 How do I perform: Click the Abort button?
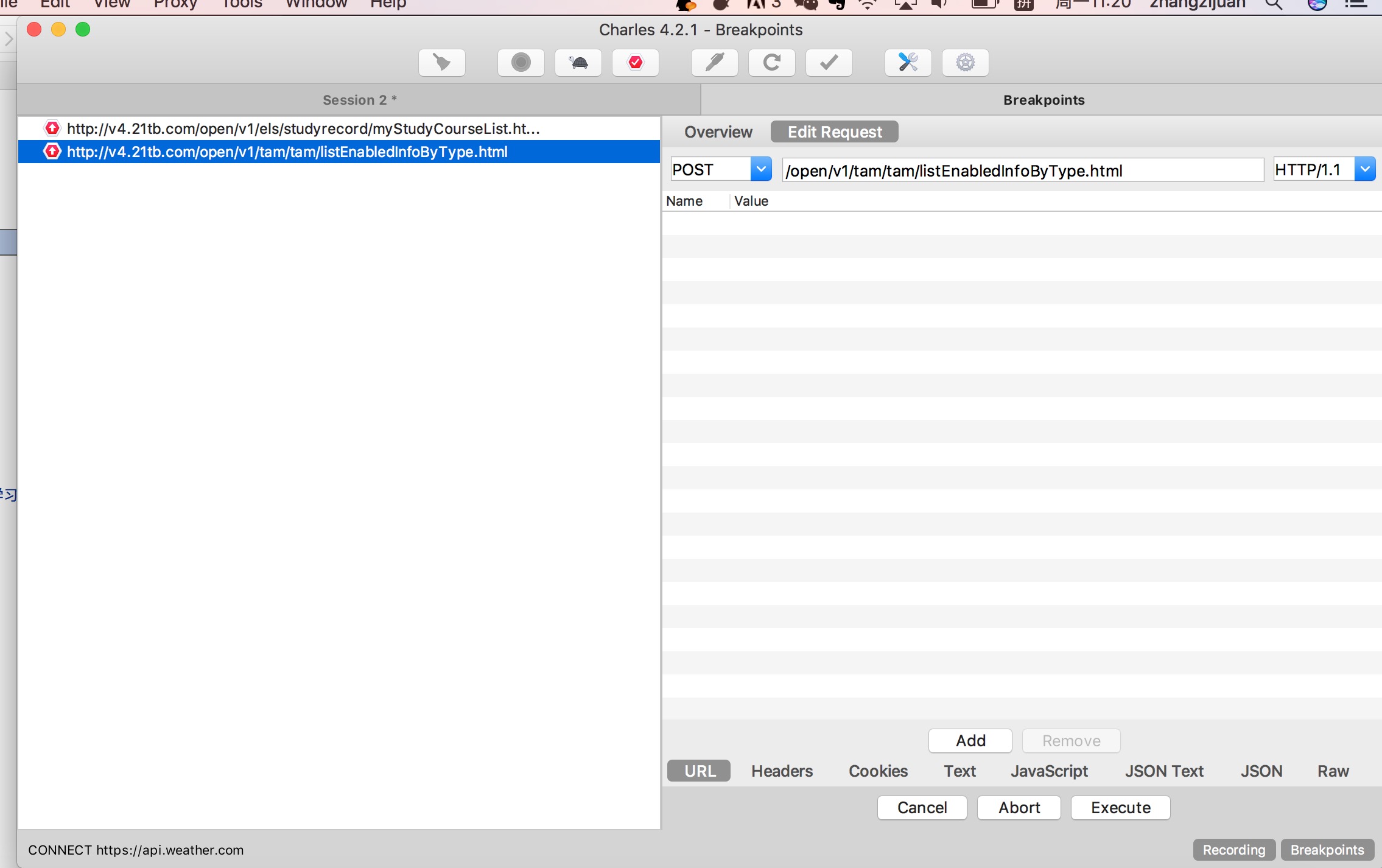tap(1019, 808)
